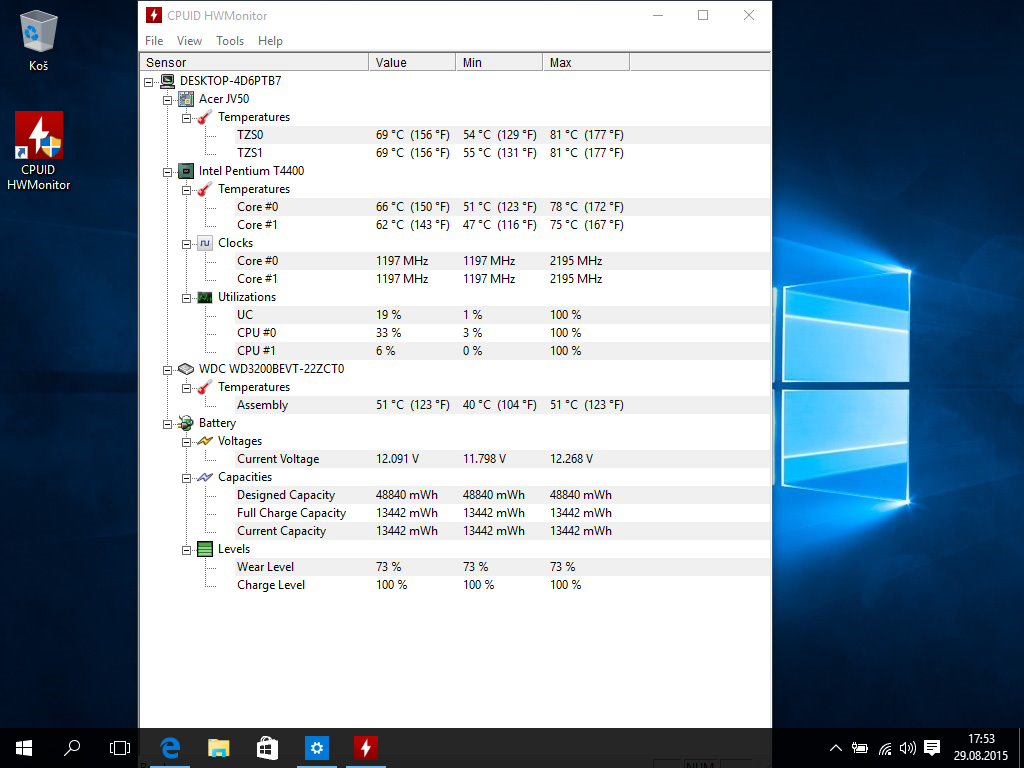Image resolution: width=1024 pixels, height=768 pixels.
Task: Click the WDC hard drive icon
Action: pos(186,369)
